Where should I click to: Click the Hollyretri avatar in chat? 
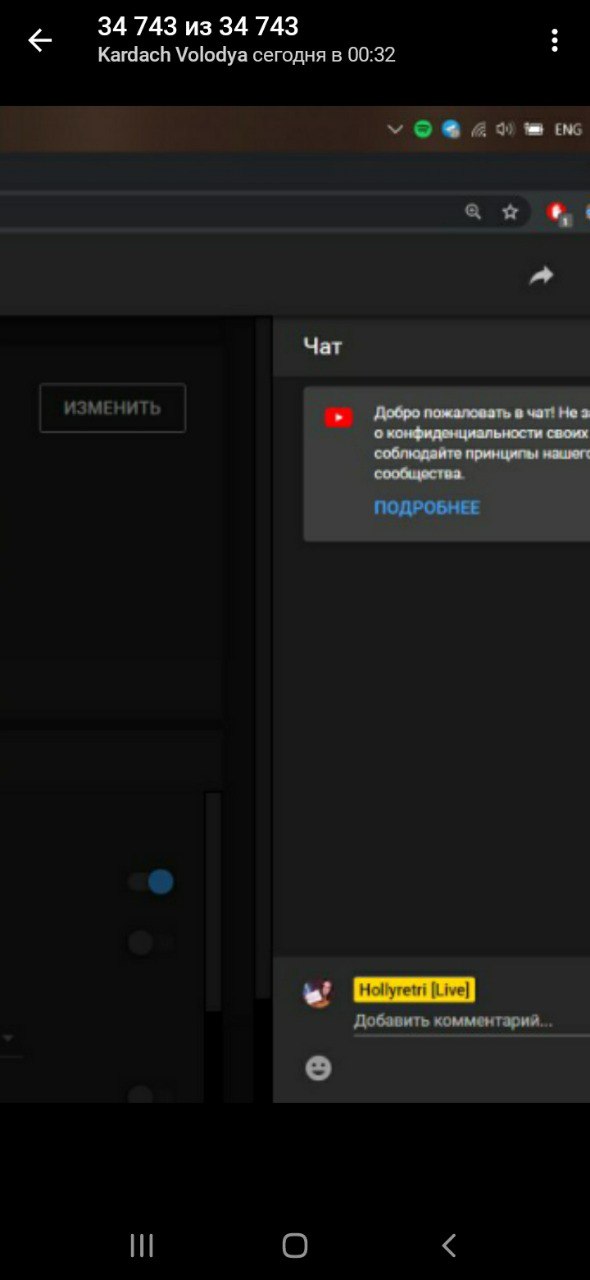pos(319,993)
